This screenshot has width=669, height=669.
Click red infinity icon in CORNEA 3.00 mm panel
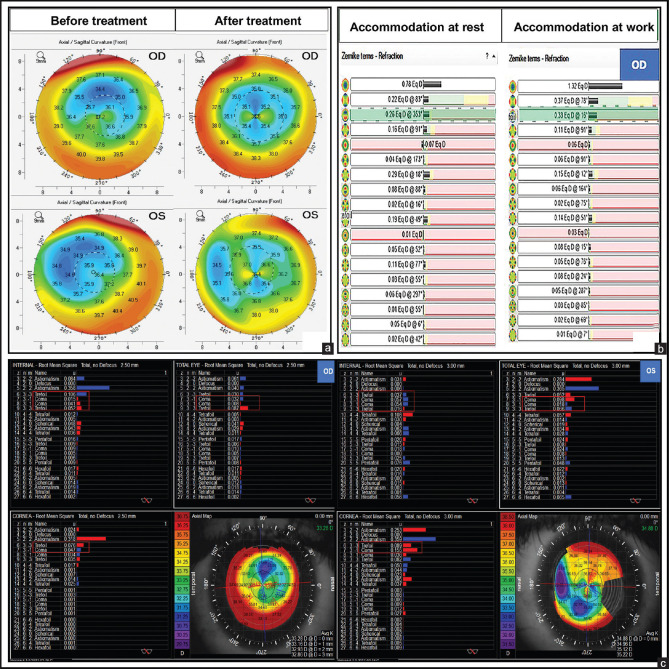point(472,652)
